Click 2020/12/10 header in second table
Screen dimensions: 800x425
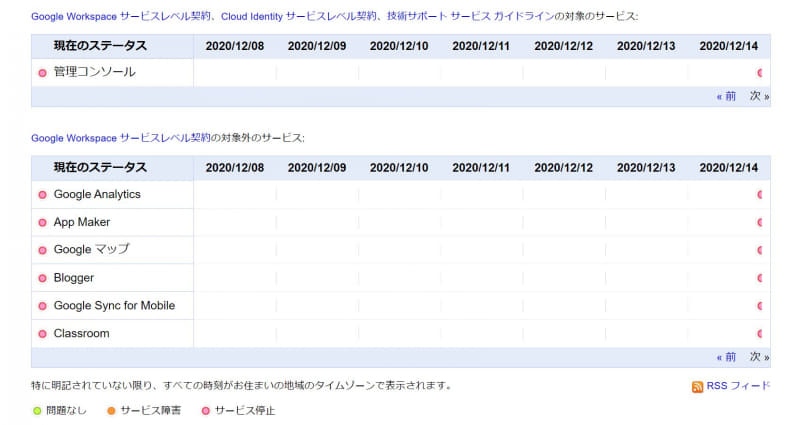399,167
